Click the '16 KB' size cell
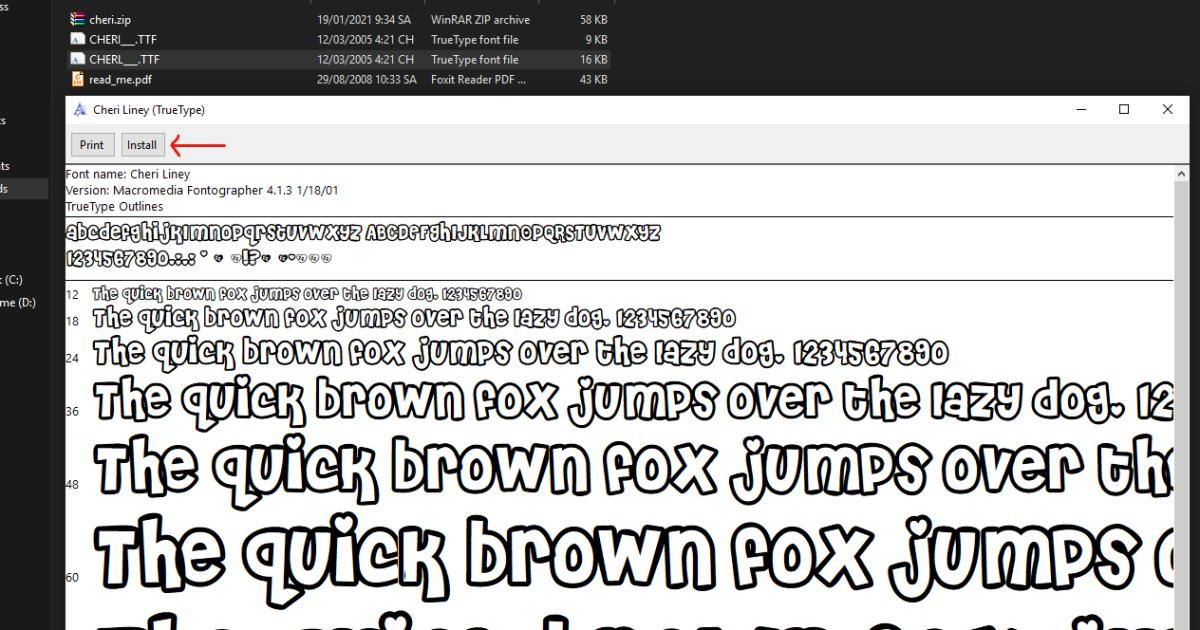This screenshot has width=1200, height=630. pyautogui.click(x=593, y=59)
